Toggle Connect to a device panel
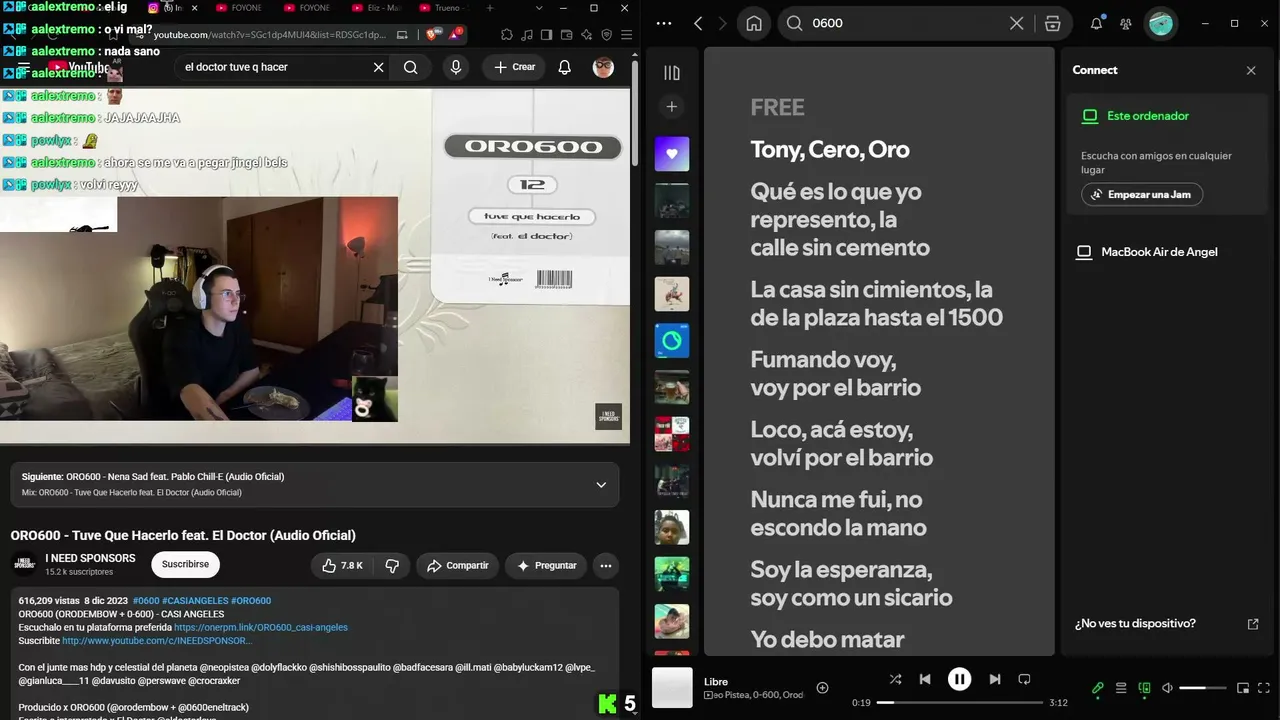 1144,688
